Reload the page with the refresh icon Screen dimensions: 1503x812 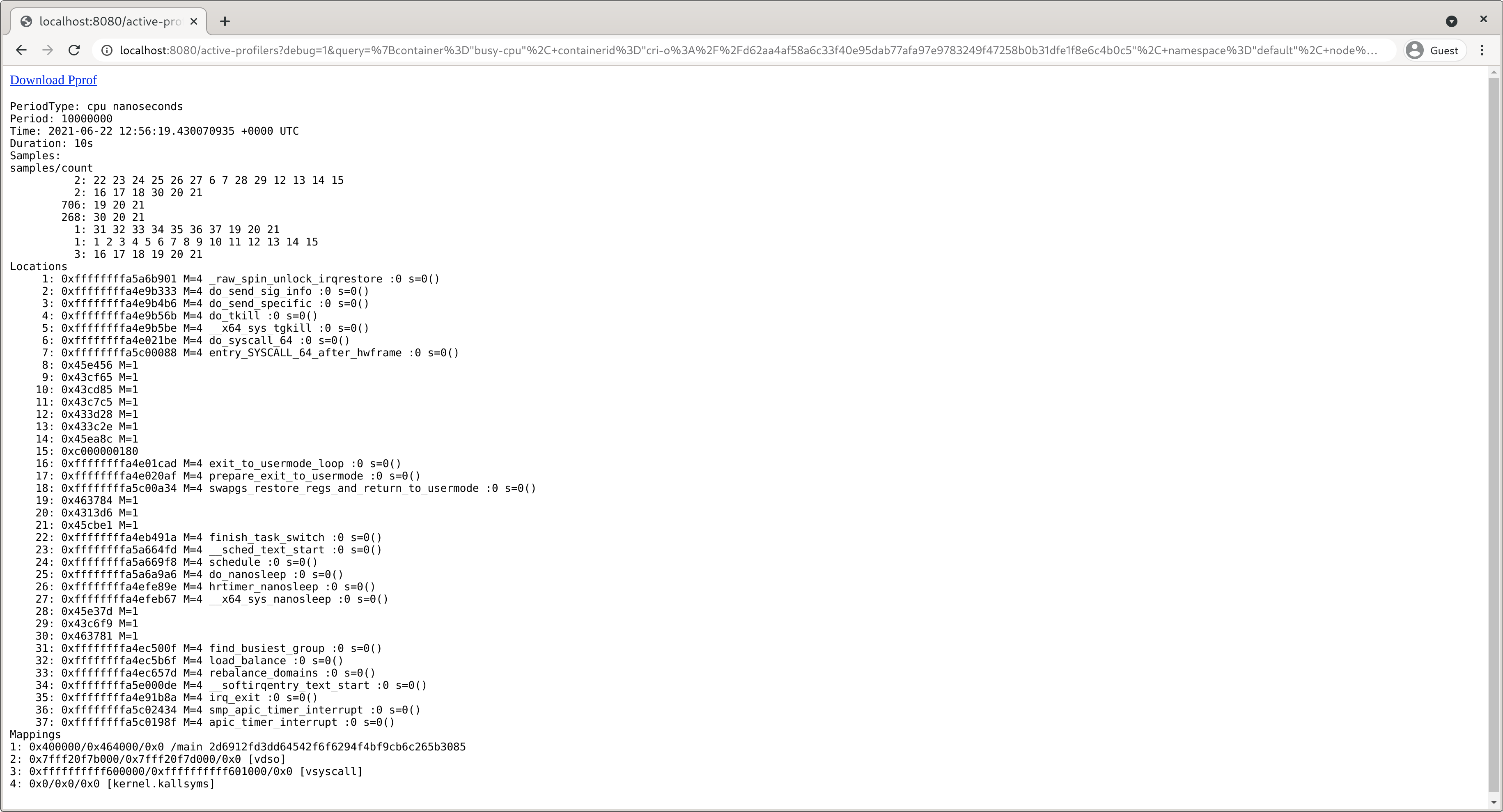[74, 50]
